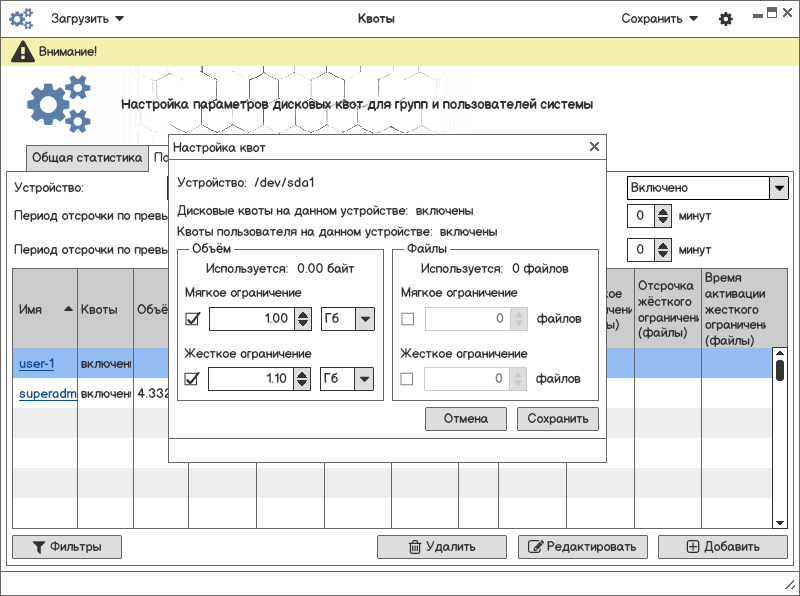The height and width of the screenshot is (596, 800).
Task: Open the Включено combo box
Action: [708, 188]
